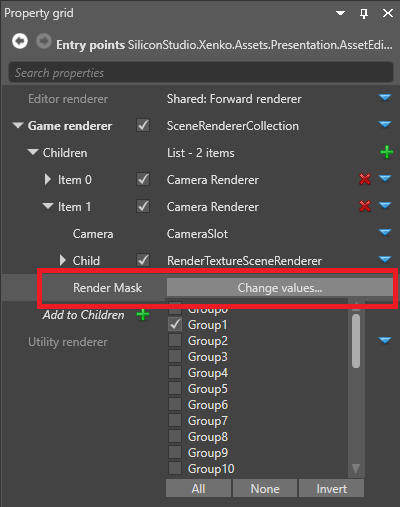Open the Game renderer type dropdown
Image resolution: width=400 pixels, height=507 pixels.
[385, 124]
